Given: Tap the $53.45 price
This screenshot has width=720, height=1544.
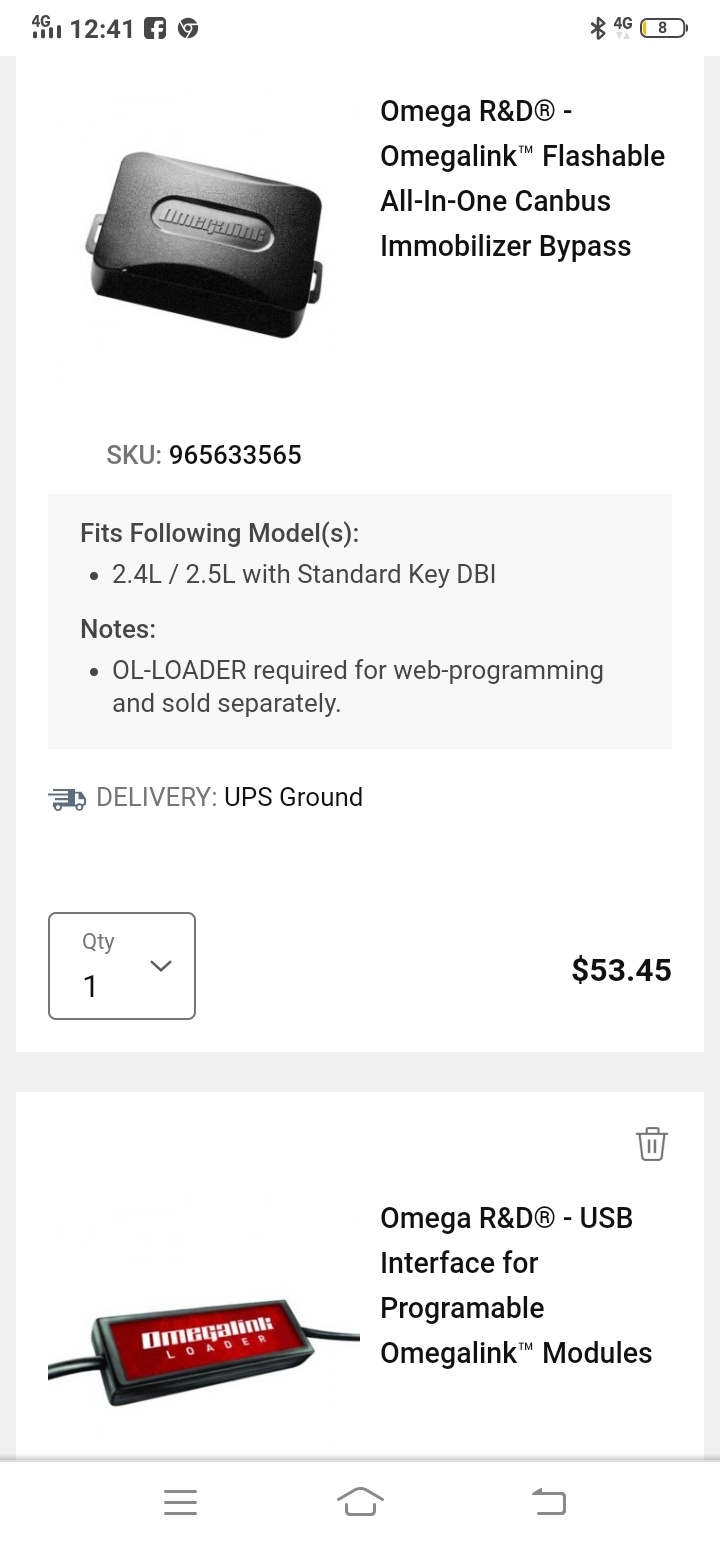Looking at the screenshot, I should [x=621, y=970].
